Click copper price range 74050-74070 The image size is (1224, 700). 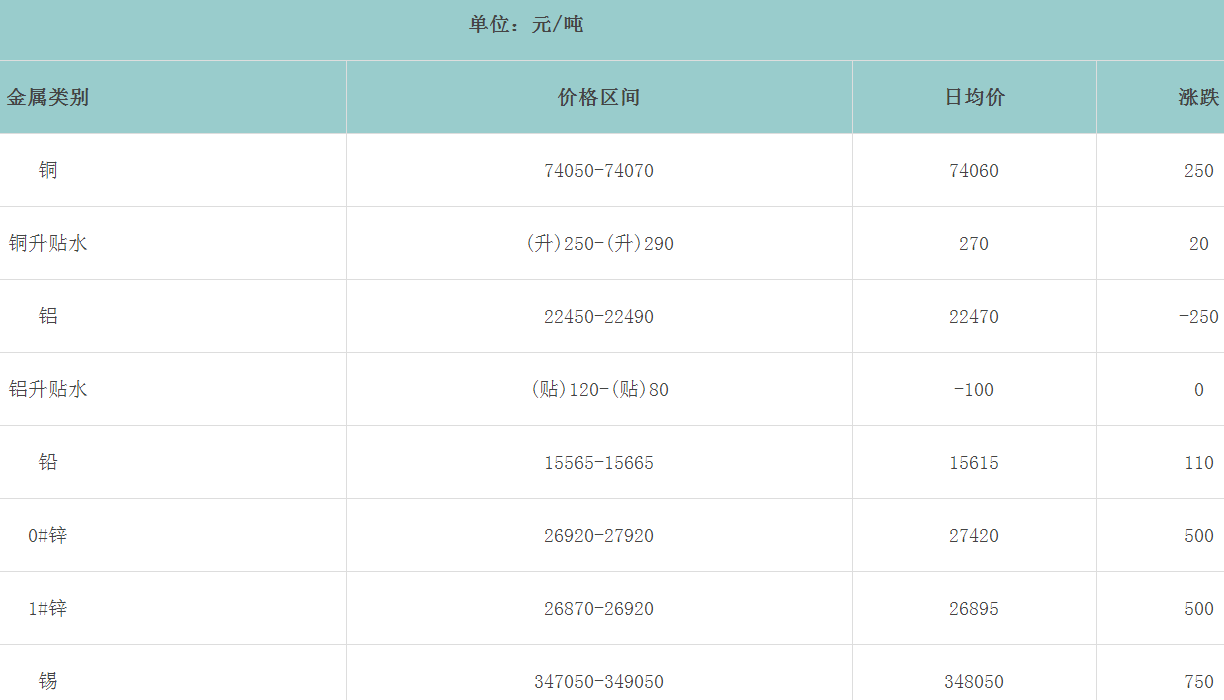599,171
